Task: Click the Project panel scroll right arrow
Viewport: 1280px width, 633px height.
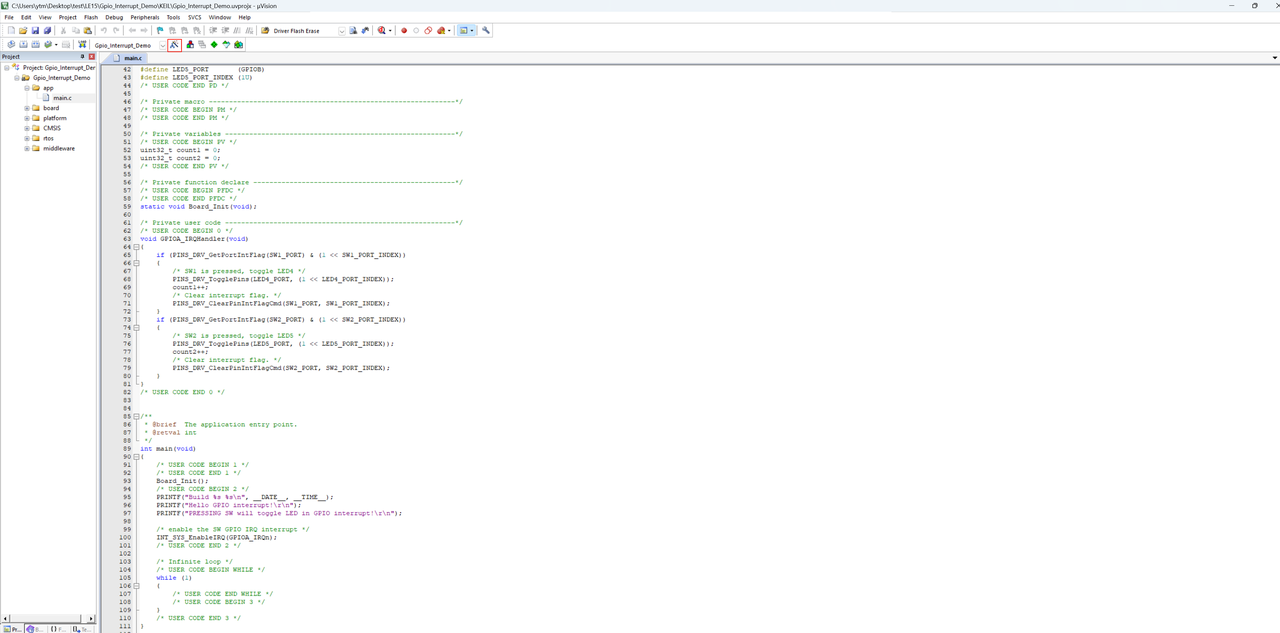Action: (x=92, y=619)
